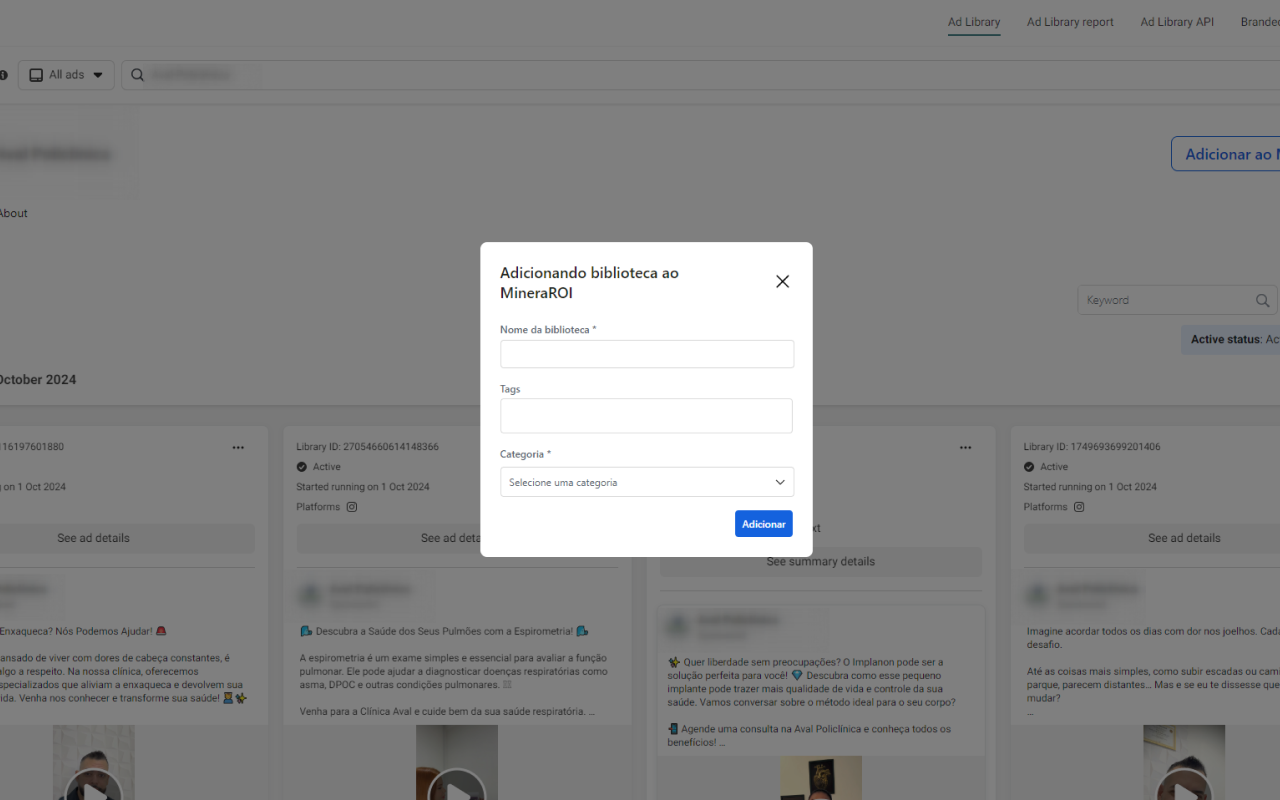Image resolution: width=1280 pixels, height=800 pixels.
Task: Click the Library ID: 1749693699201406 text
Action: [x=1092, y=447]
